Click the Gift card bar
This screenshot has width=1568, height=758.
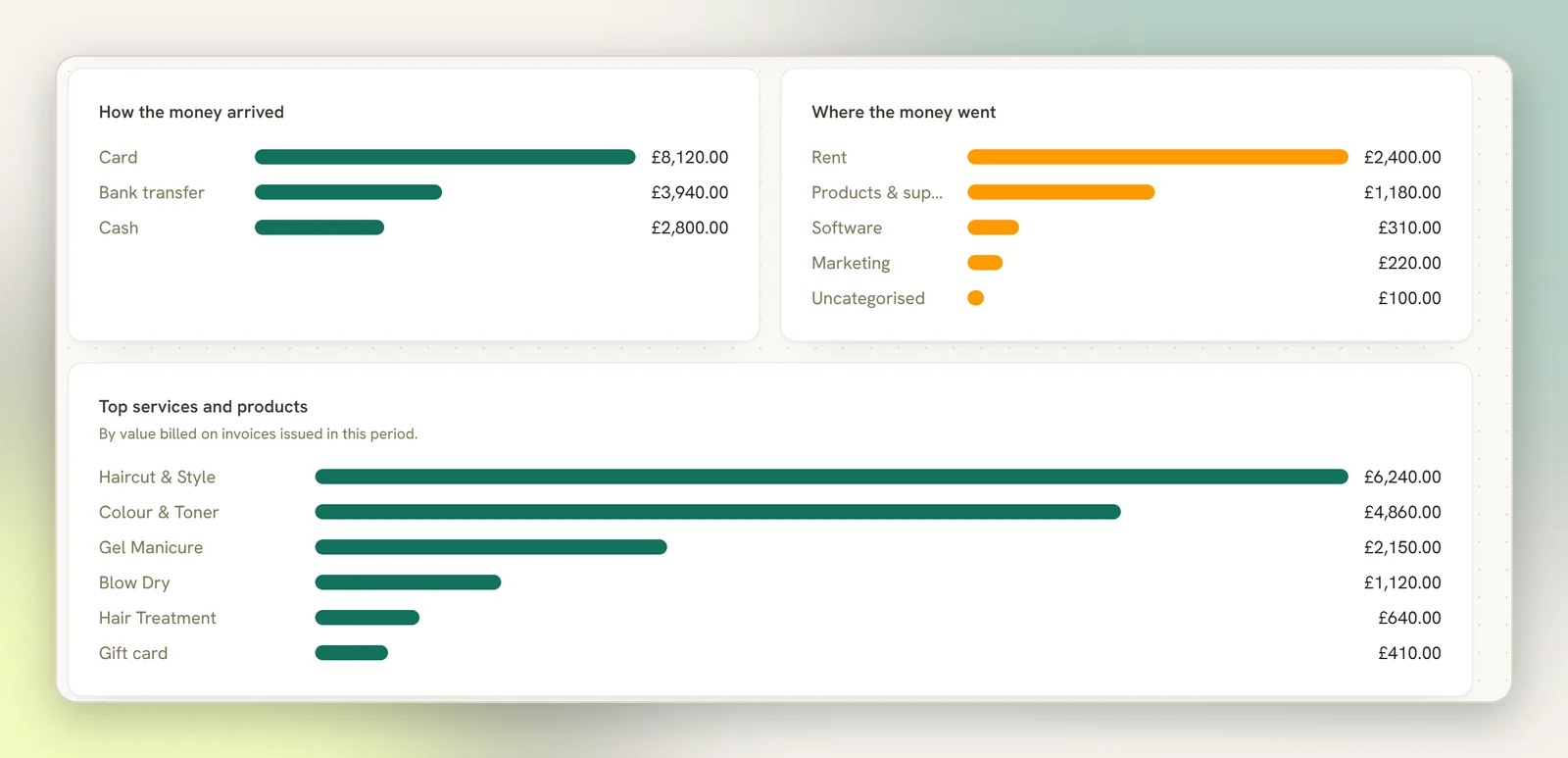coord(351,653)
